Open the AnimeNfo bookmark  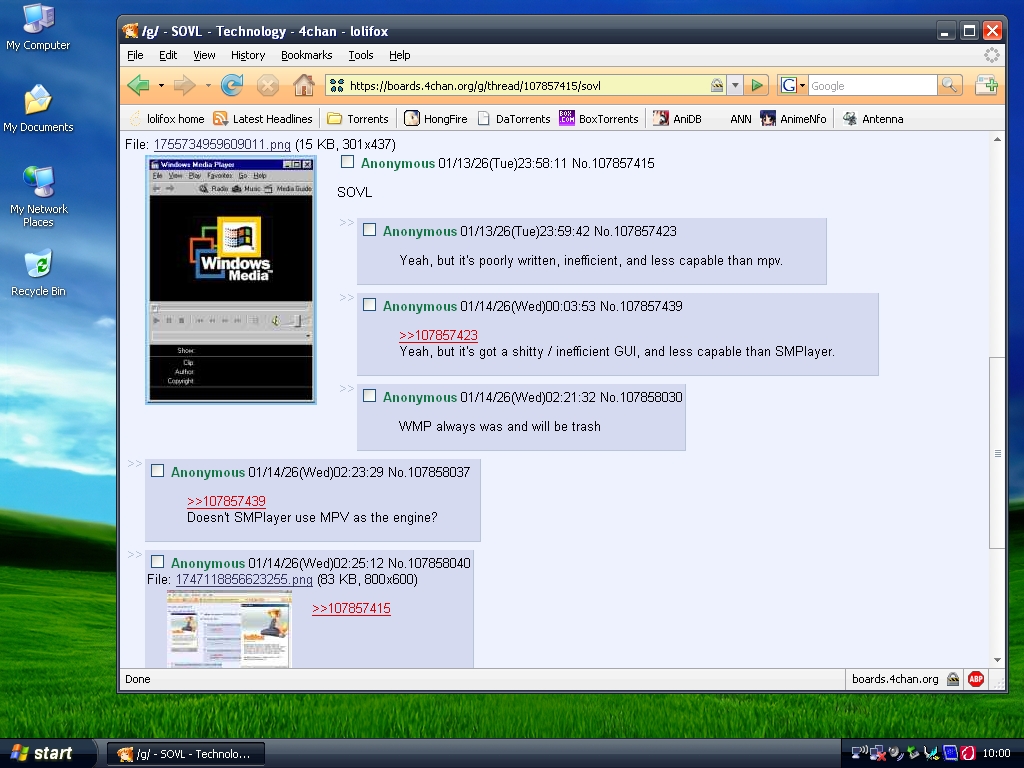tap(793, 119)
